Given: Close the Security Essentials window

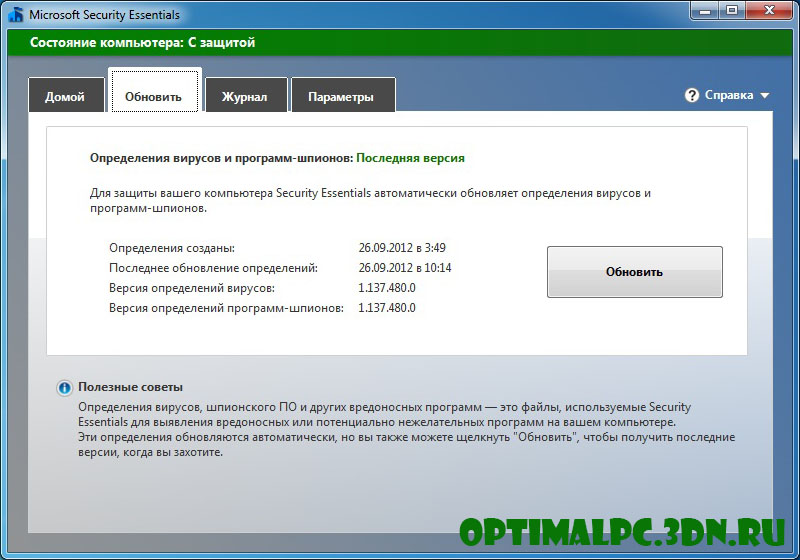Looking at the screenshot, I should [769, 11].
